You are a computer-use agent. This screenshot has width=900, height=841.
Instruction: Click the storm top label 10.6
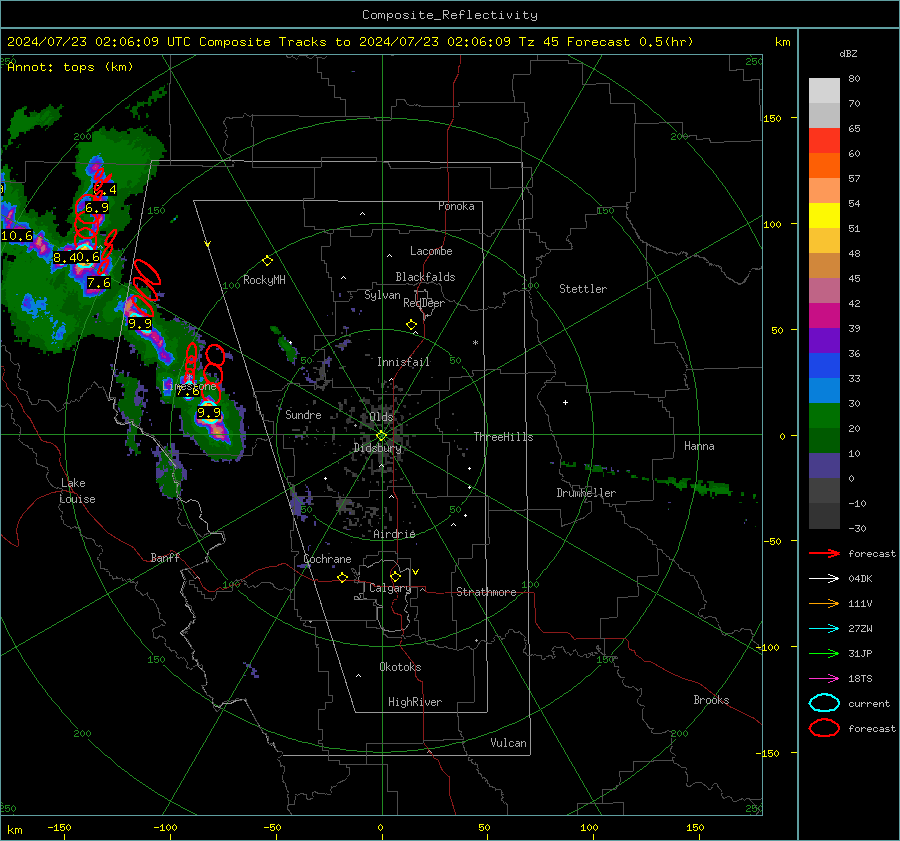(x=17, y=235)
